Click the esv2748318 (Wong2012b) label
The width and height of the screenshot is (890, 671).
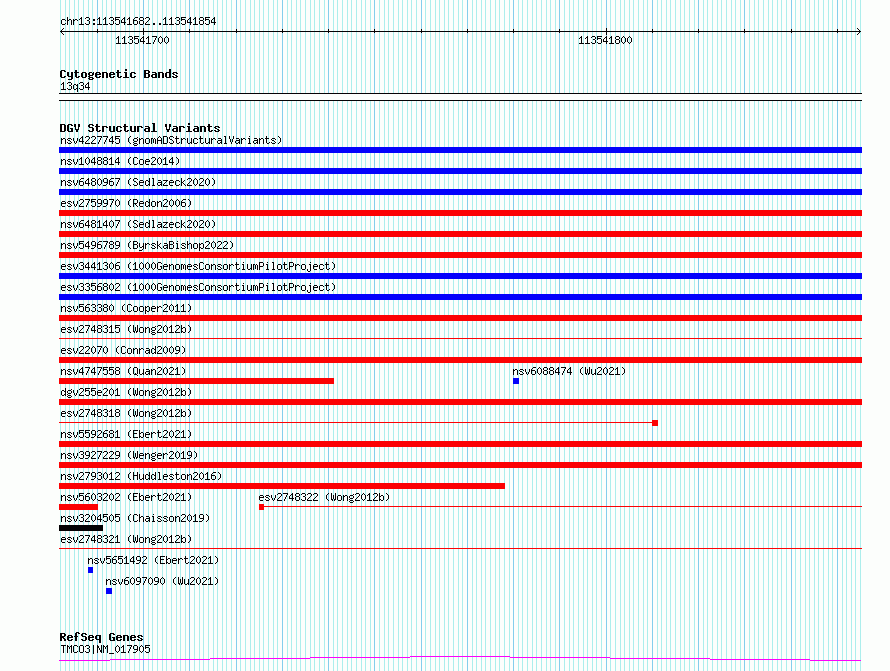(126, 413)
